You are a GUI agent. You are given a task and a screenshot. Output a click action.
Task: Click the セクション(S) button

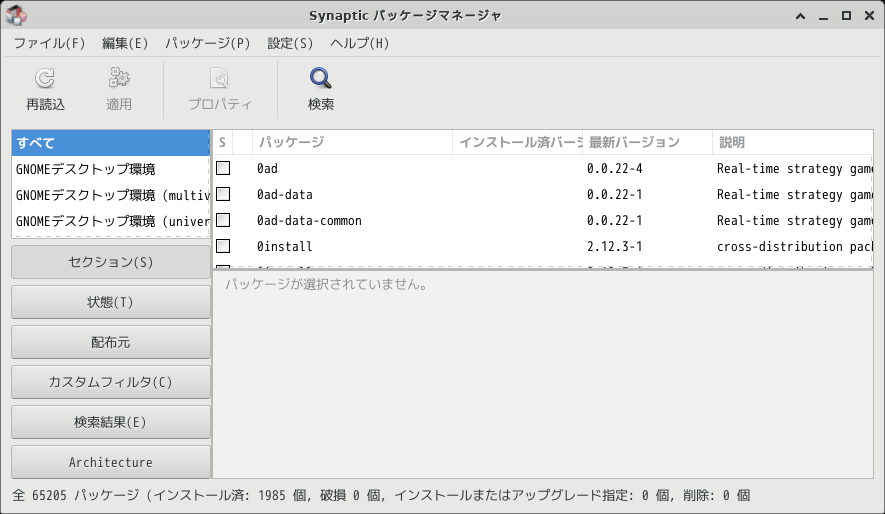(111, 262)
